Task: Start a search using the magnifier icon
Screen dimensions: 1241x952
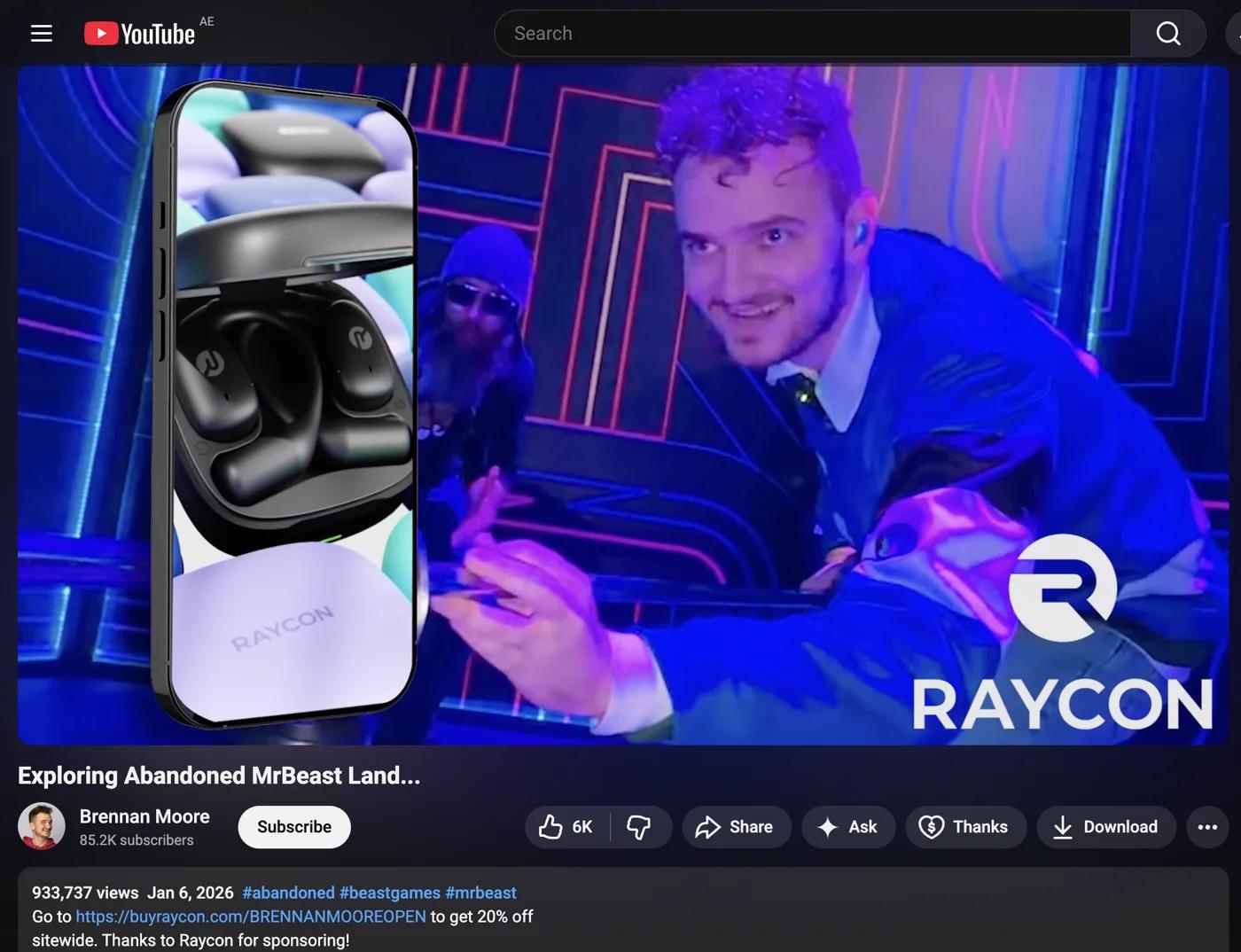Action: 1167,33
